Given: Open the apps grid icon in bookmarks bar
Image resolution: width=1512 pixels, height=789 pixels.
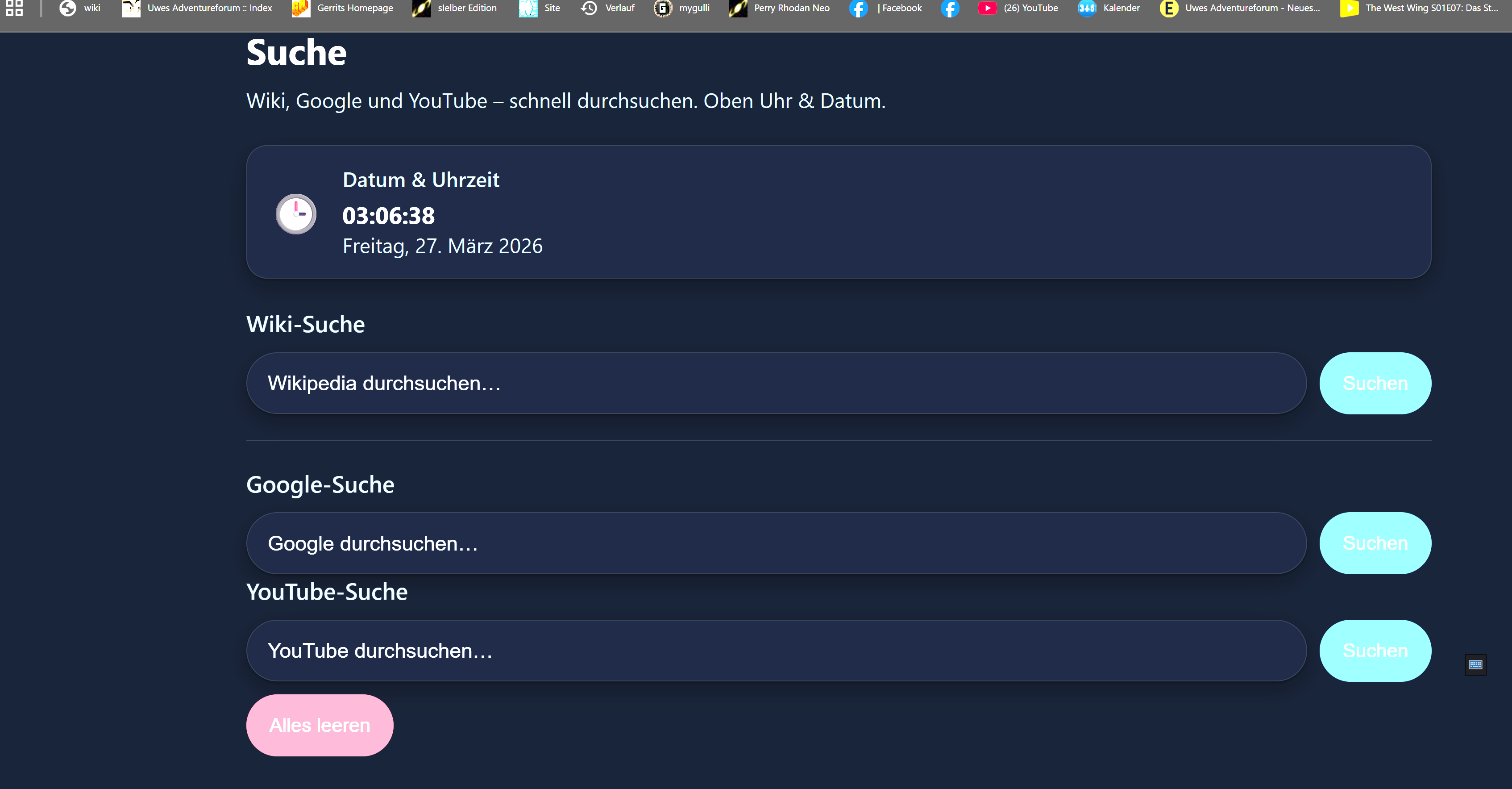Looking at the screenshot, I should [14, 8].
